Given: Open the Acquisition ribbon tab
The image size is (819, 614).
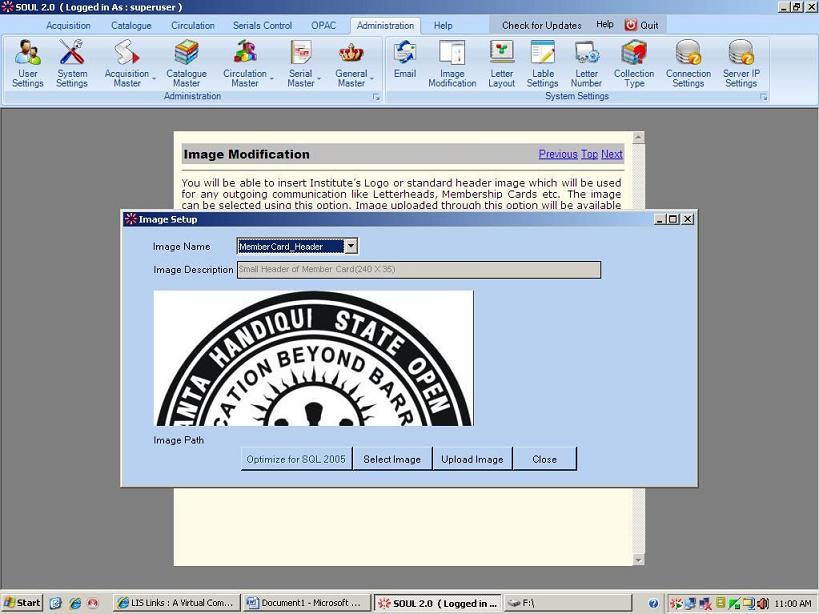Looking at the screenshot, I should [68, 26].
